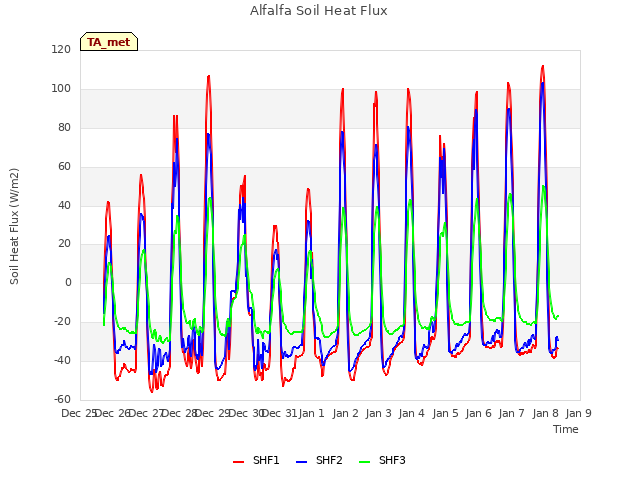Click the Time axis label
640x480 pixels.
(566, 429)
